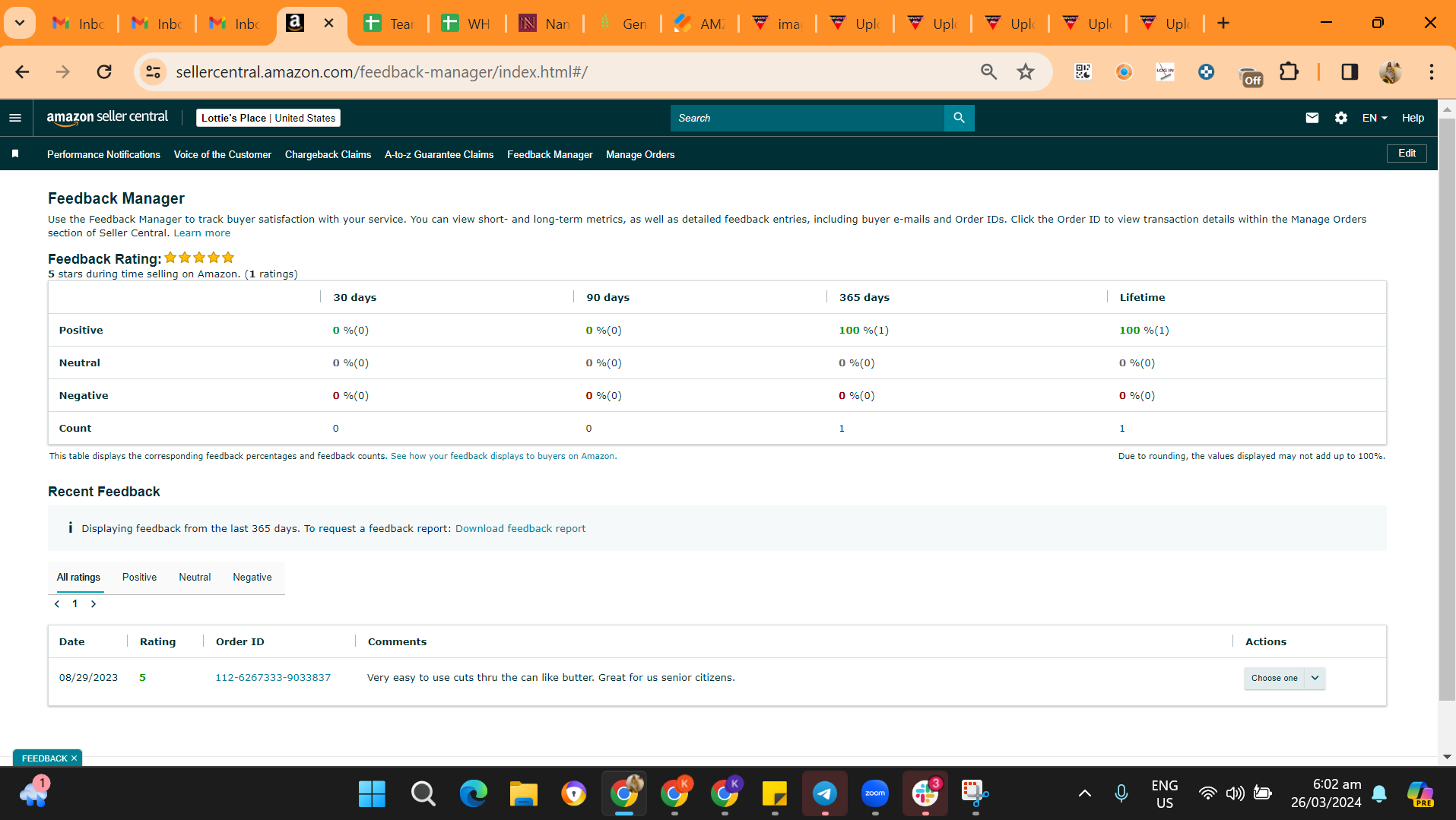Open the notifications bell in system tray

1379,794
